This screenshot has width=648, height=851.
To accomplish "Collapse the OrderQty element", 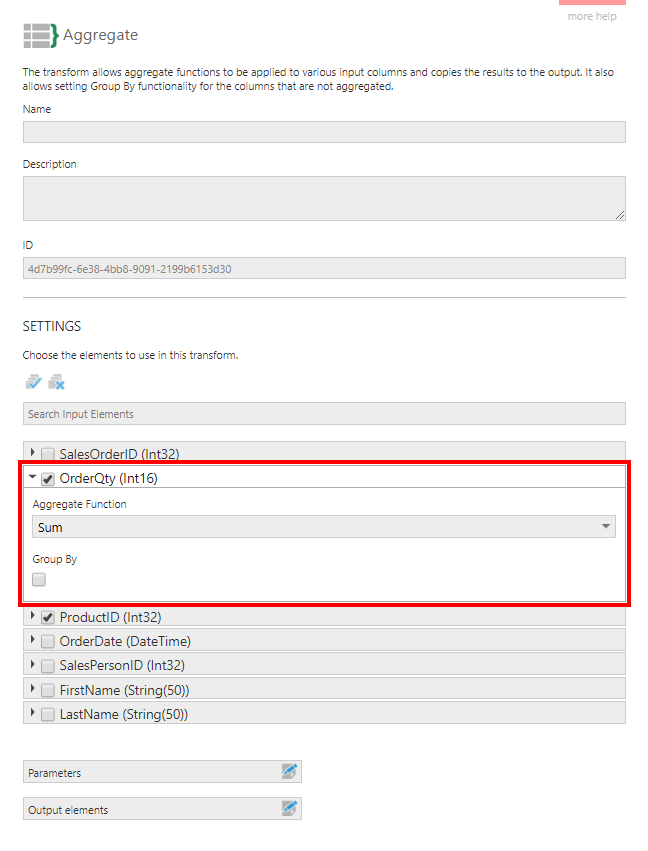I will pyautogui.click(x=33, y=478).
